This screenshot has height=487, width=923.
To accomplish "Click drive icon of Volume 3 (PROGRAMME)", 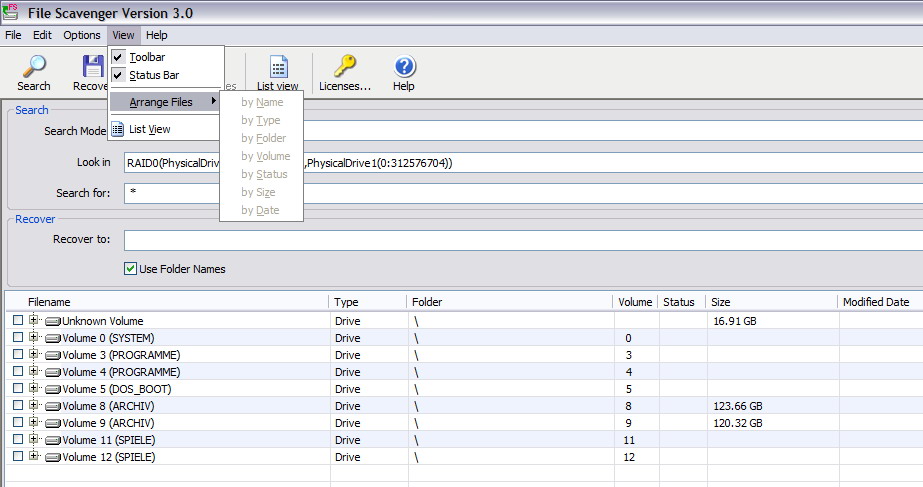I will pyautogui.click(x=53, y=356).
